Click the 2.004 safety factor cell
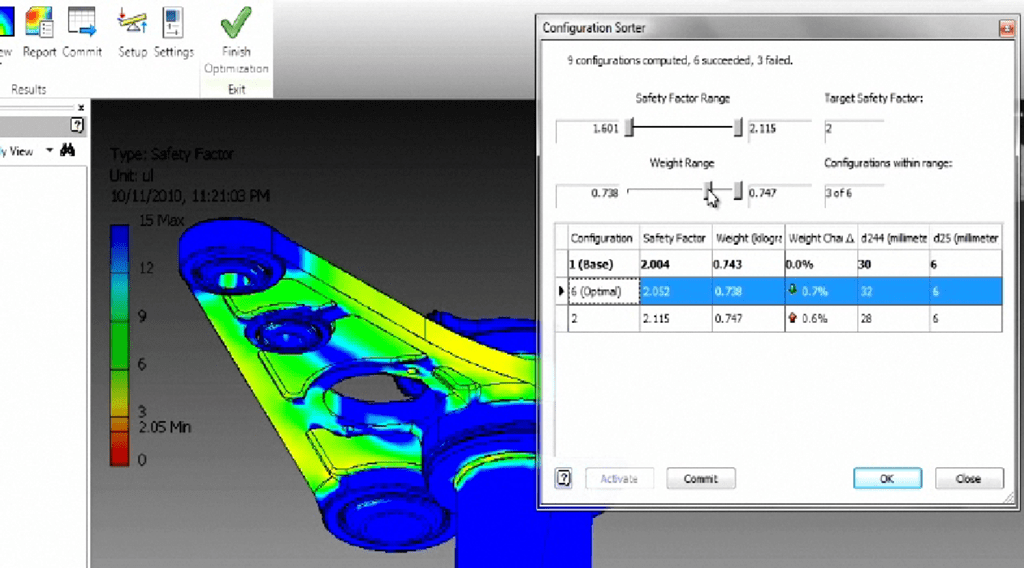Viewport: 1024px width, 568px height. pyautogui.click(x=675, y=264)
